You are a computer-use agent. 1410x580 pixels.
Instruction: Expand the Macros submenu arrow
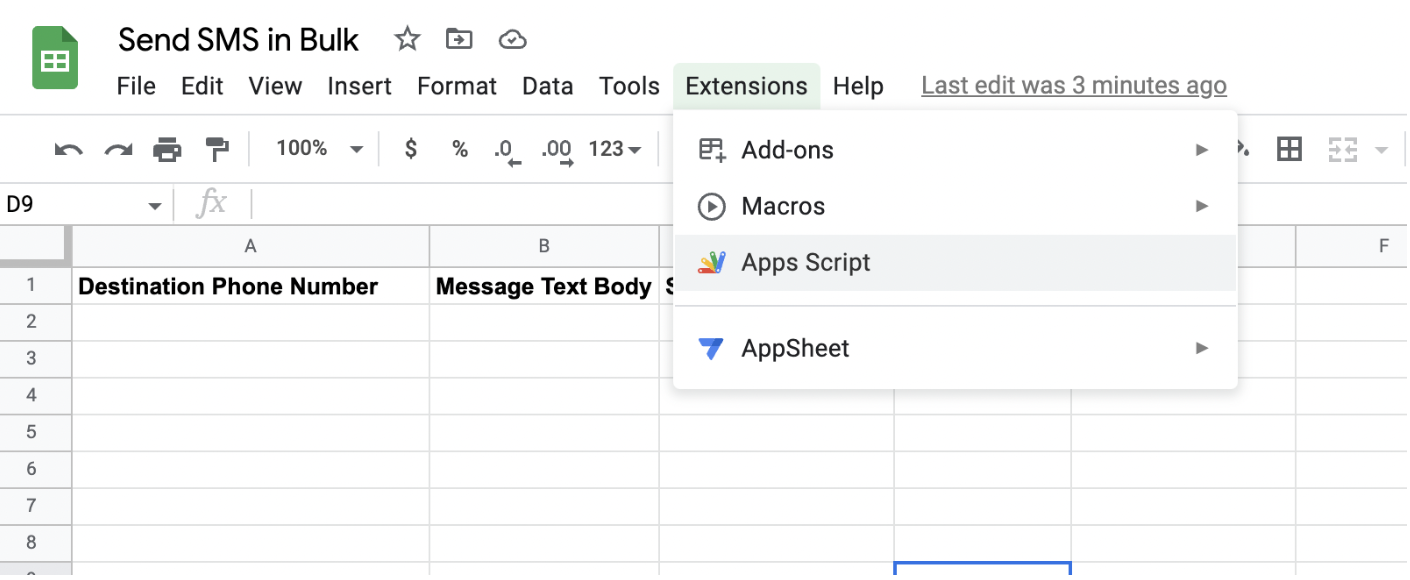point(1202,206)
